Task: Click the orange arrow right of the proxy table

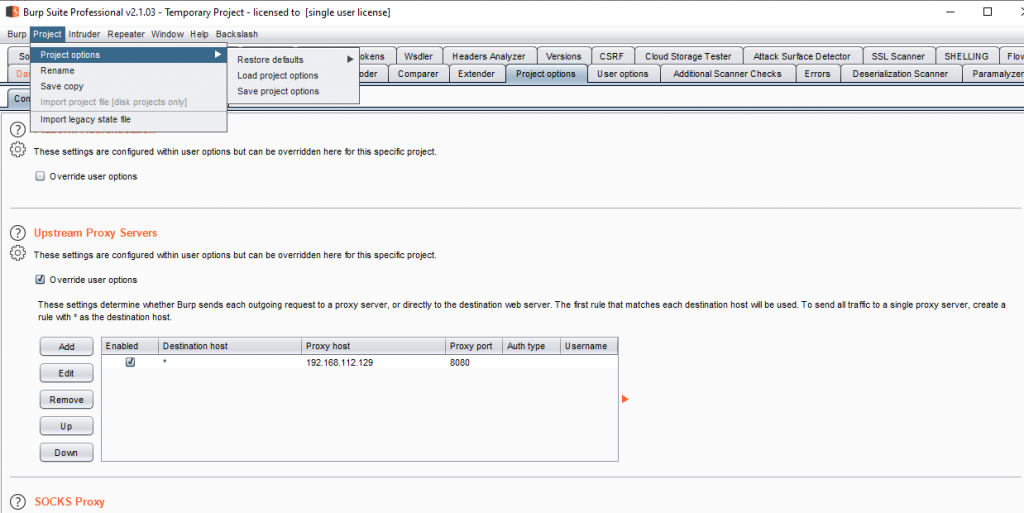Action: tap(625, 399)
